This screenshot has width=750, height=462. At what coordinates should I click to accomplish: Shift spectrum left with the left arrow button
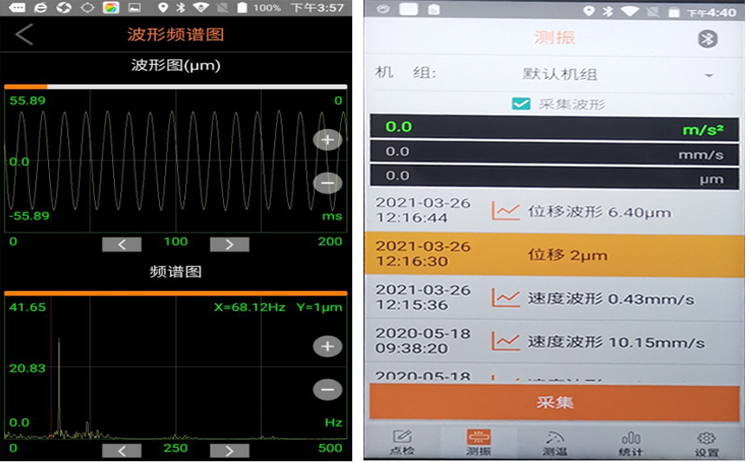pyautogui.click(x=122, y=450)
